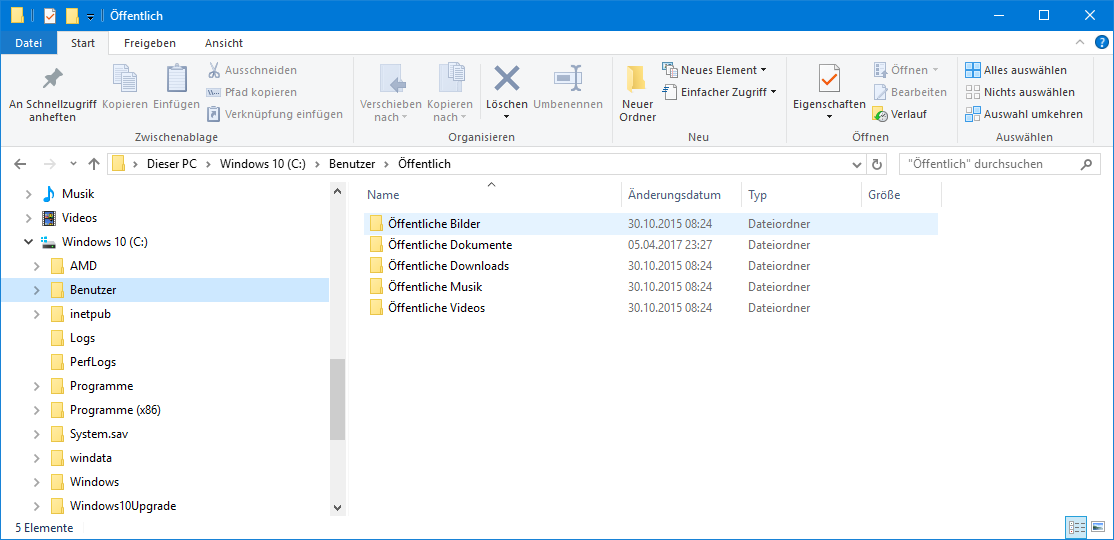Viewport: 1114px width, 540px height.
Task: Create a Neuer Ordner
Action: (637, 94)
